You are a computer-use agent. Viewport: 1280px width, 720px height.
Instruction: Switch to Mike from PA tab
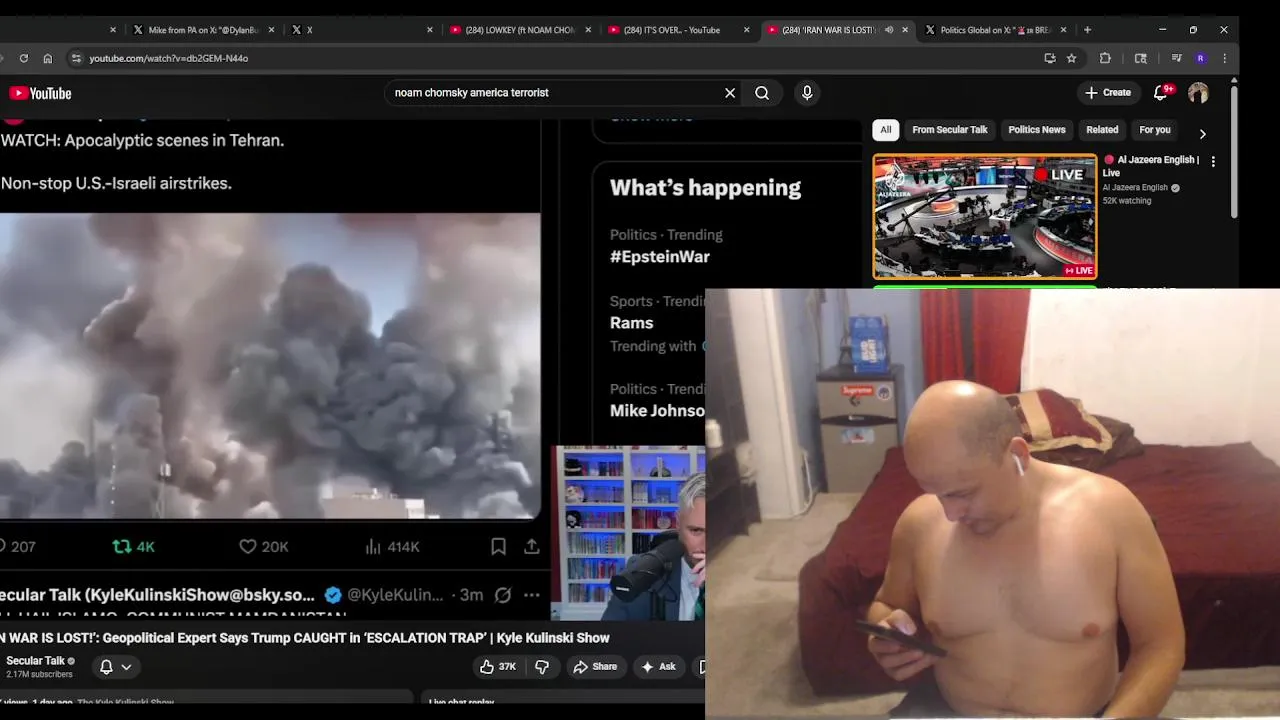[203, 30]
